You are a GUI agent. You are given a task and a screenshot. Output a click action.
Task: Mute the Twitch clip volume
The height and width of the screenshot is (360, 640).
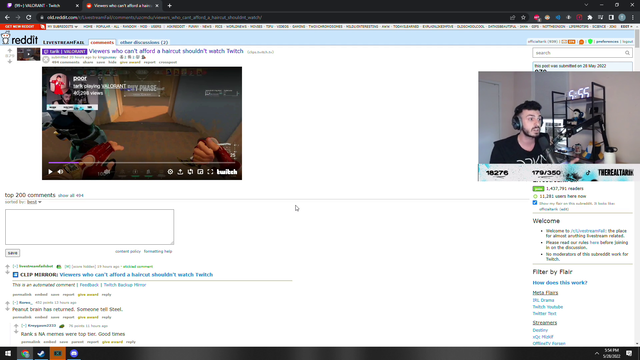pos(60,172)
